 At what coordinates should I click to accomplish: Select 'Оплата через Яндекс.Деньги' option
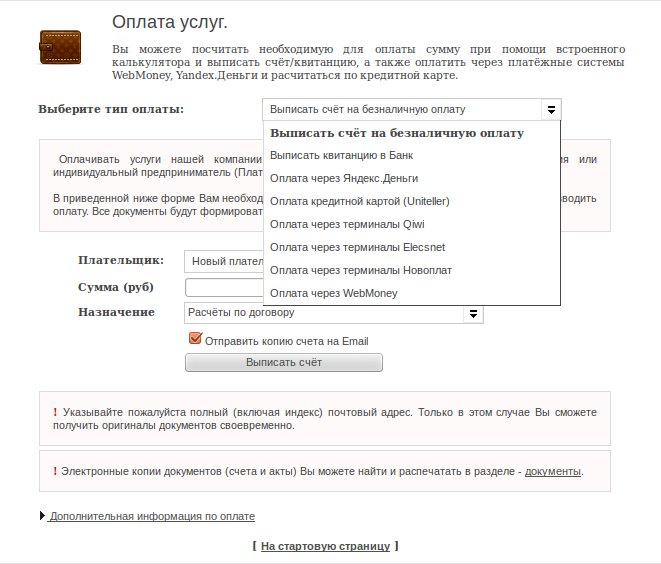pyautogui.click(x=344, y=178)
